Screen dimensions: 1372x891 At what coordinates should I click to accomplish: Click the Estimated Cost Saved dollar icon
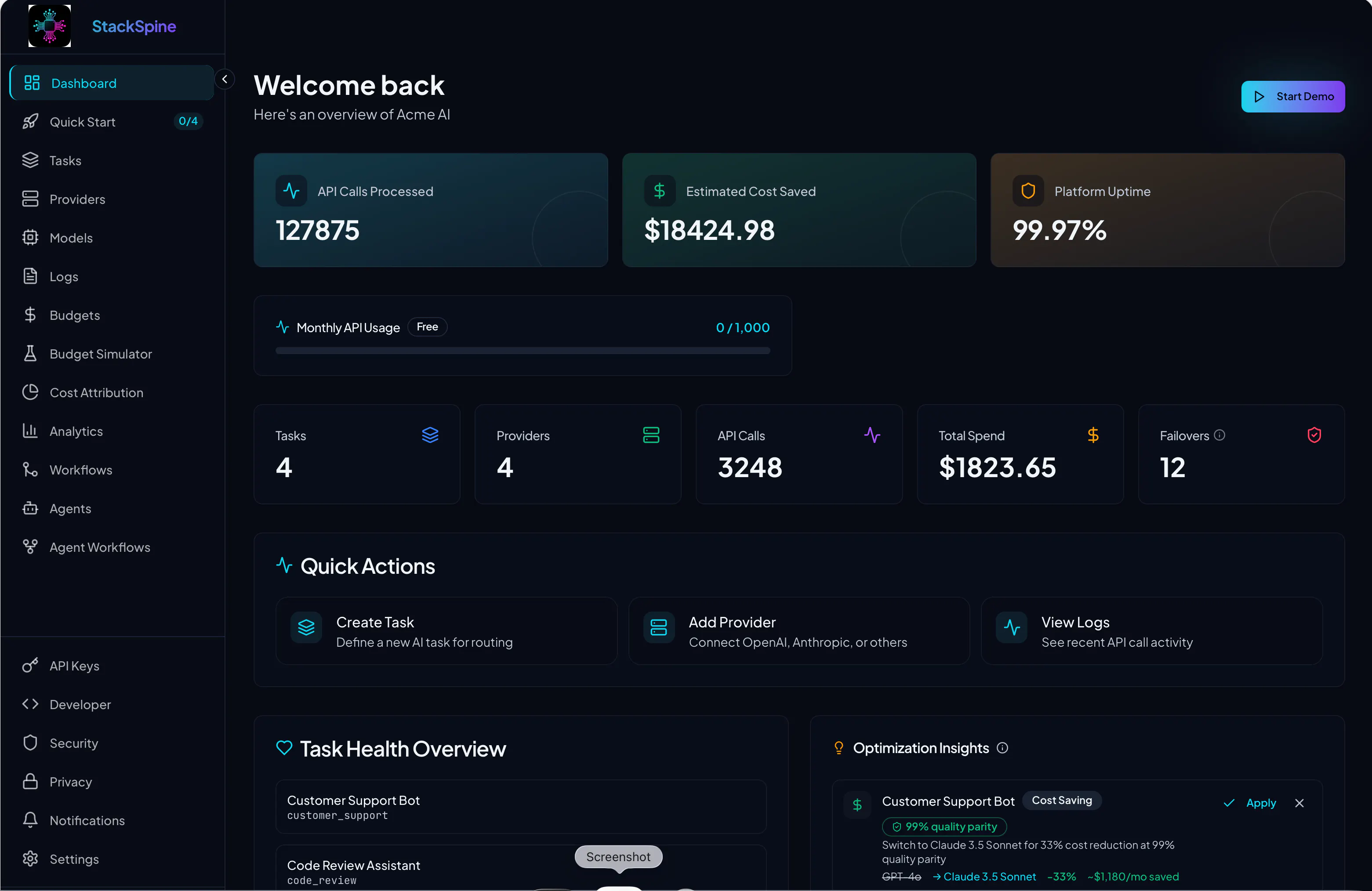(x=660, y=191)
